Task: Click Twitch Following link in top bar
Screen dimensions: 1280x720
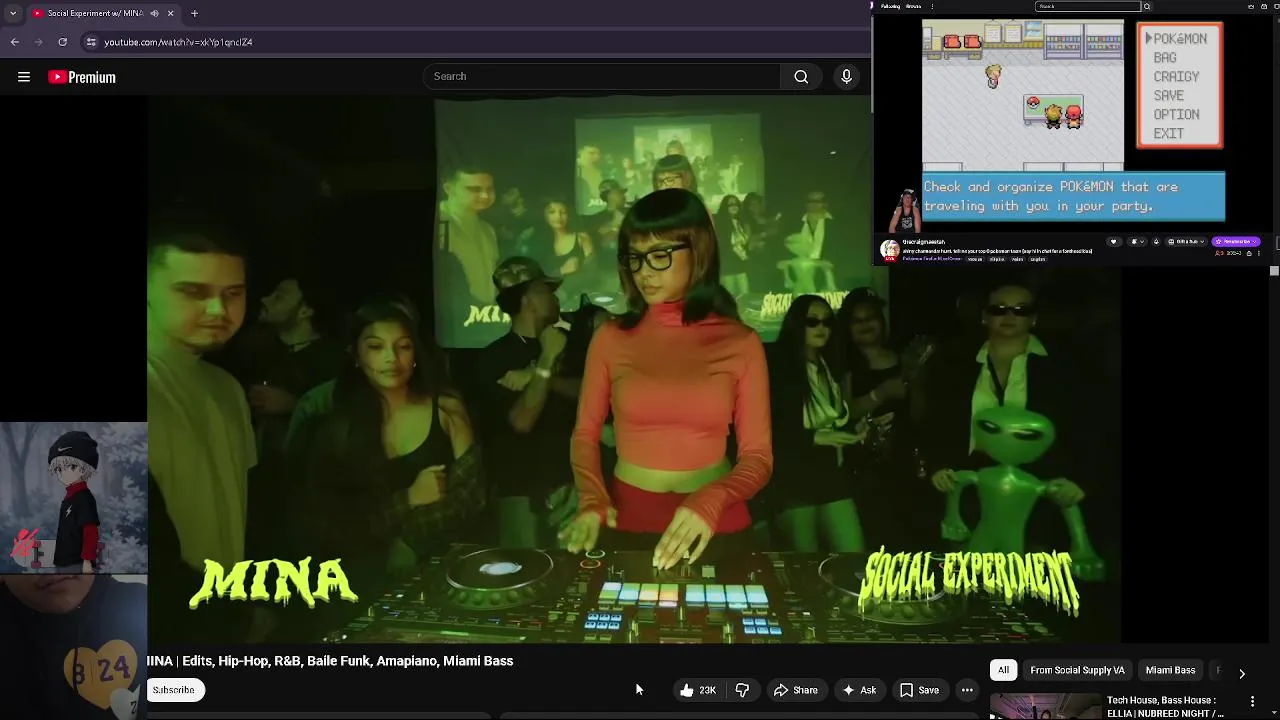Action: 890,6
